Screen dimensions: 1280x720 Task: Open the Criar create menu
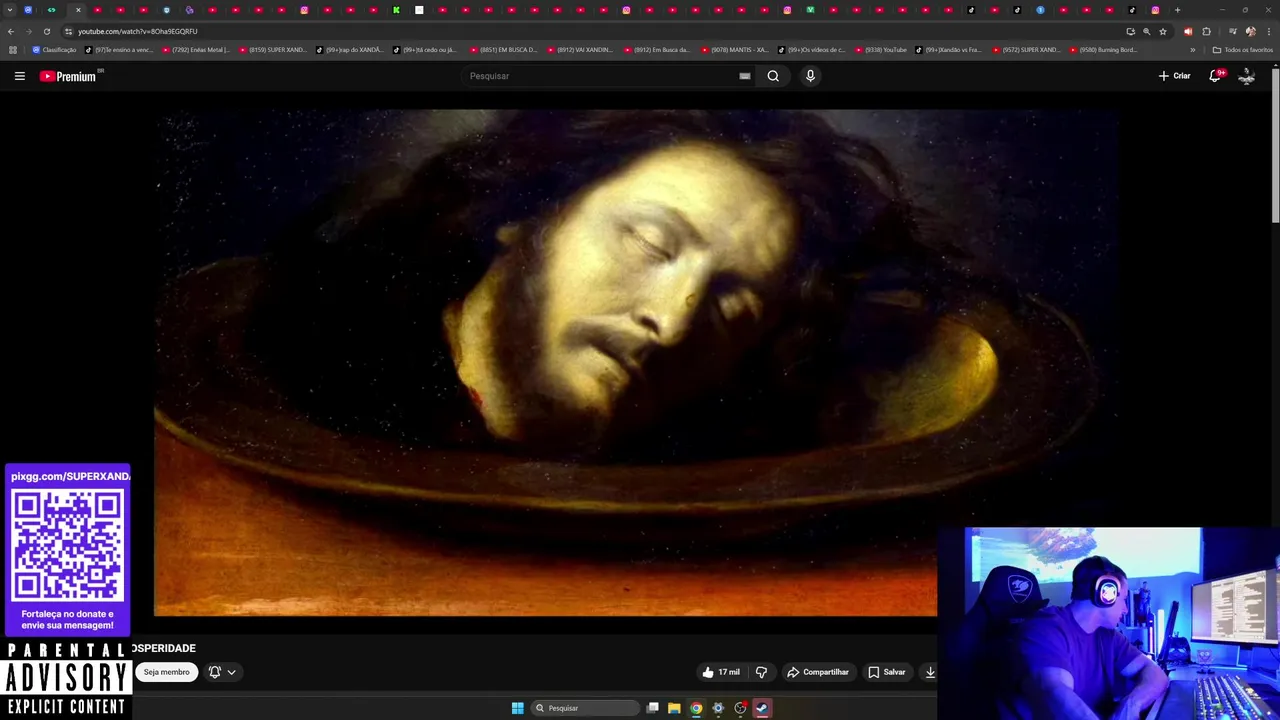point(1174,76)
